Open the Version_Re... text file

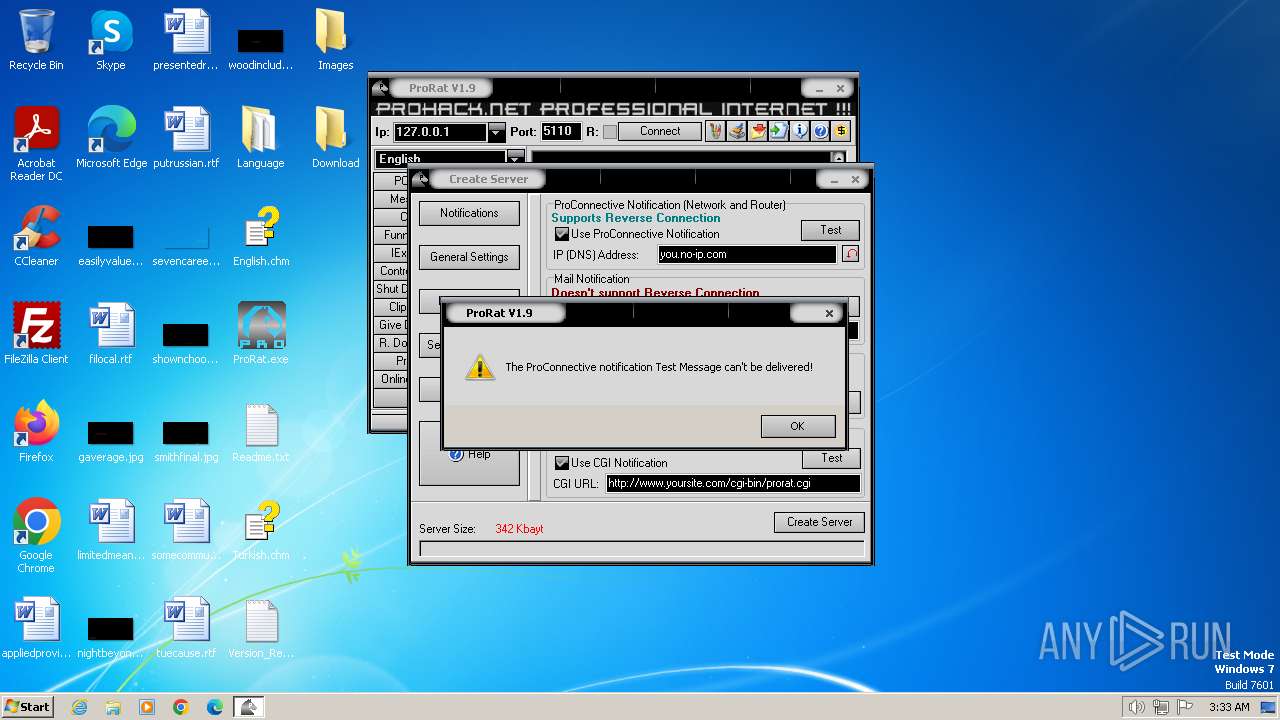coord(261,627)
